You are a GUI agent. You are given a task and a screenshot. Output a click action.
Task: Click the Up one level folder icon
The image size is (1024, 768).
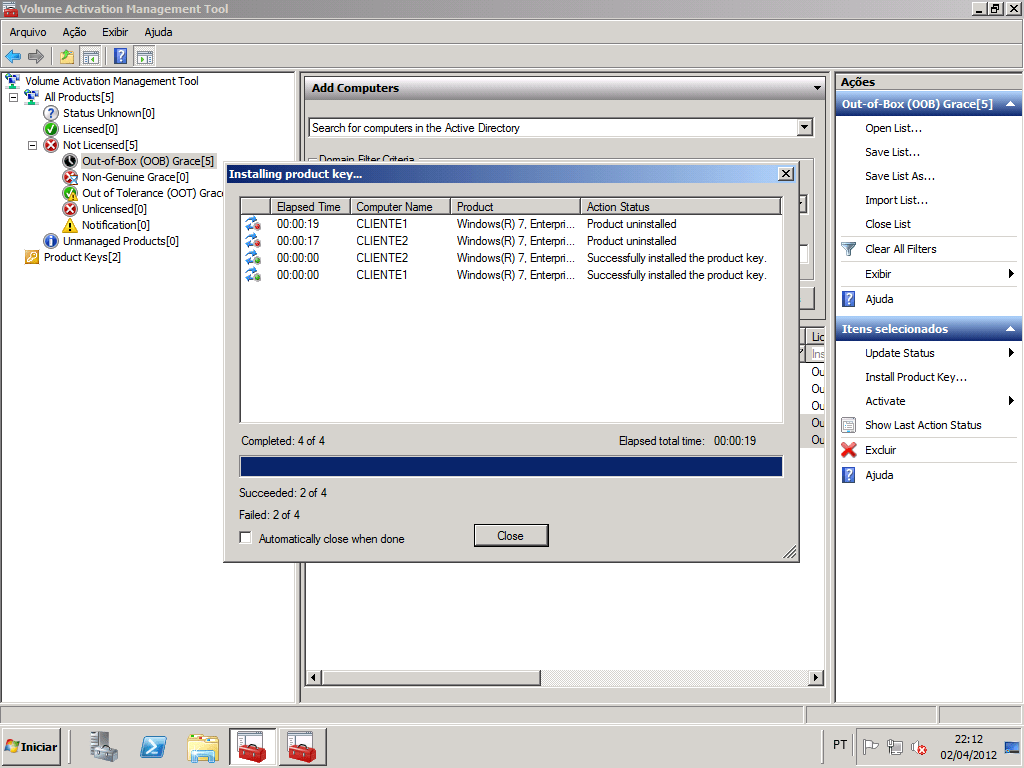click(x=67, y=57)
